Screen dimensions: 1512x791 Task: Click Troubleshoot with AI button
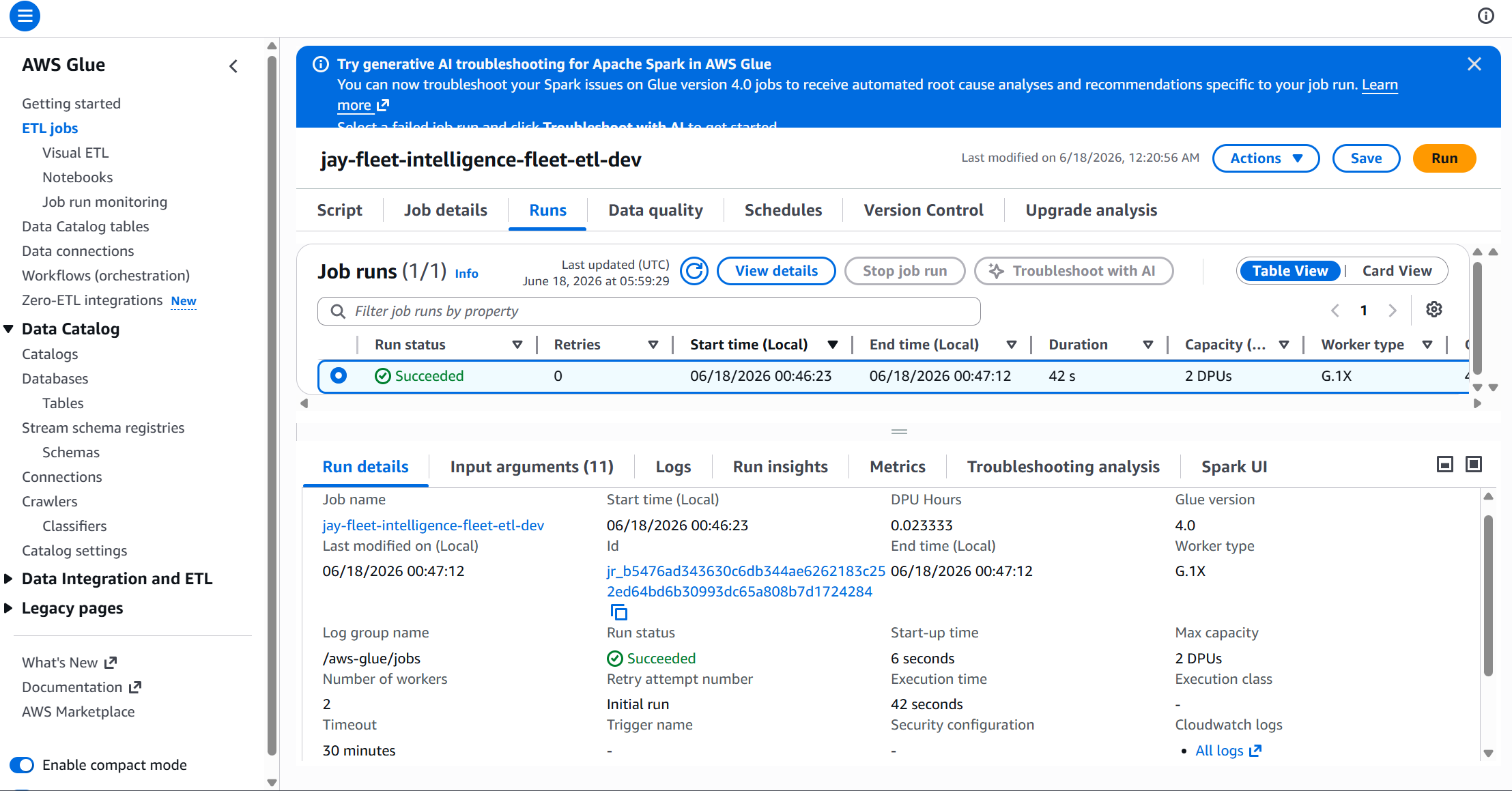[x=1073, y=271]
